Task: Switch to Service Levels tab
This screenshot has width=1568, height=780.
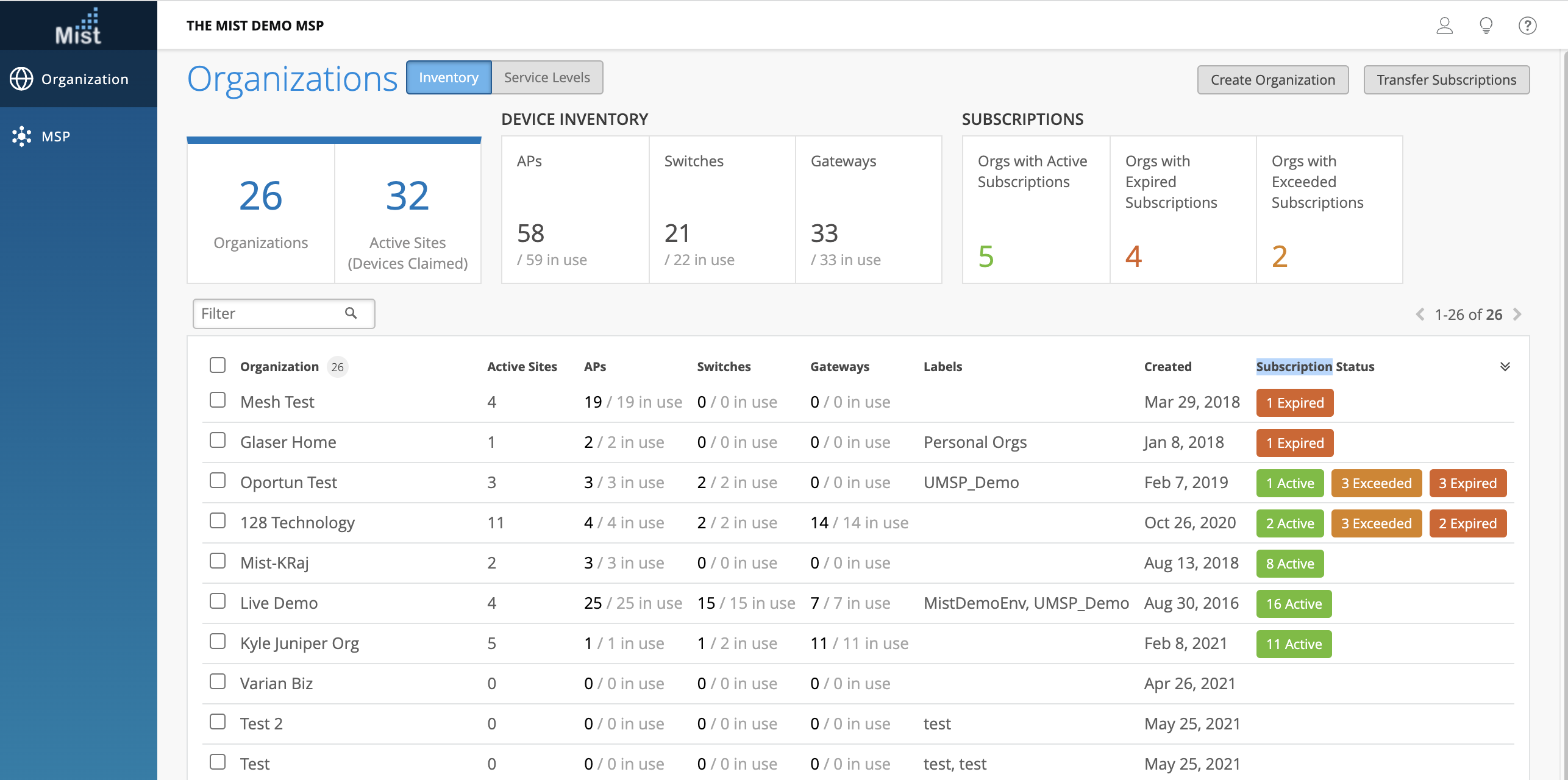Action: (547, 77)
